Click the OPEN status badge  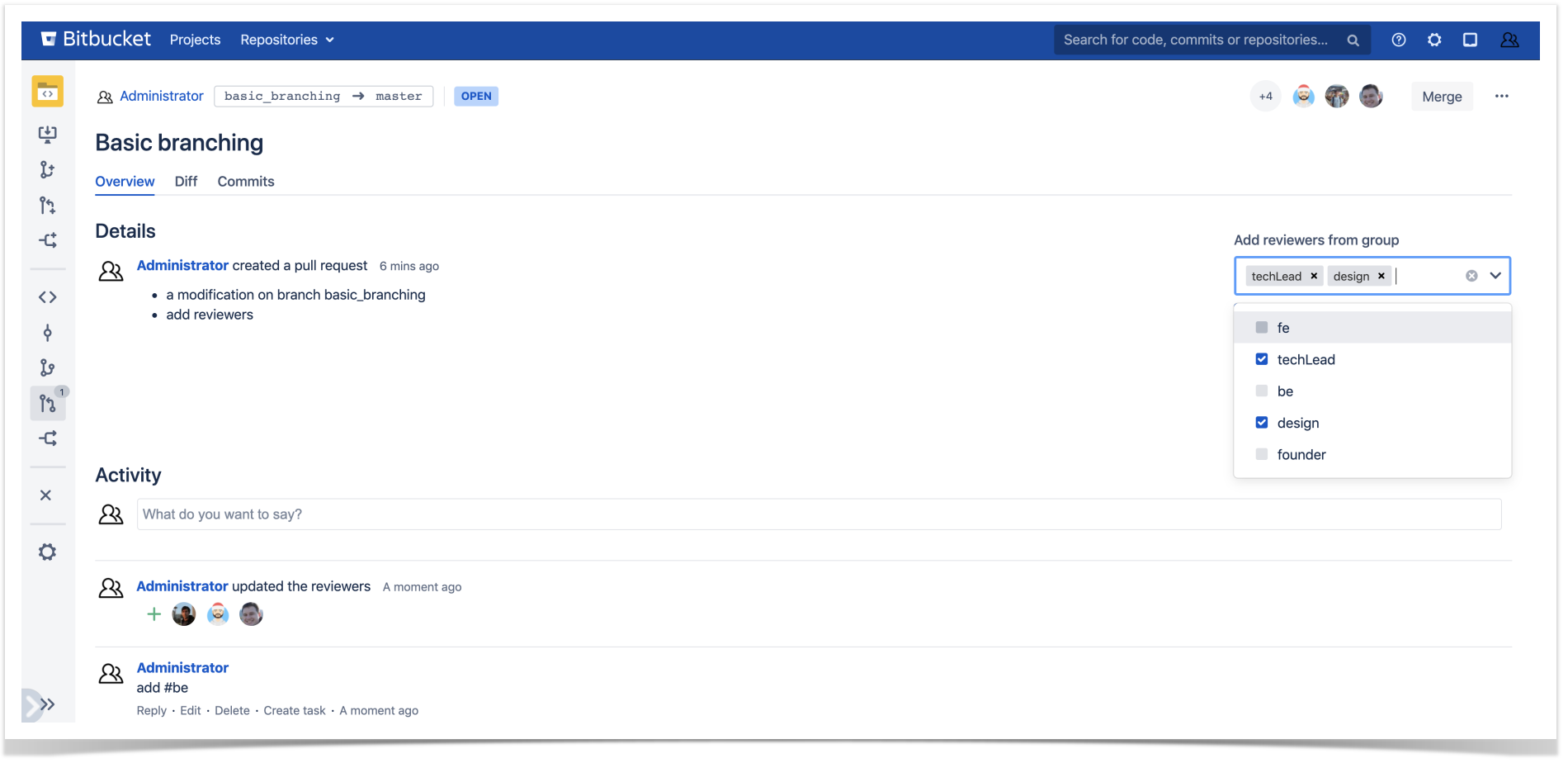(476, 97)
